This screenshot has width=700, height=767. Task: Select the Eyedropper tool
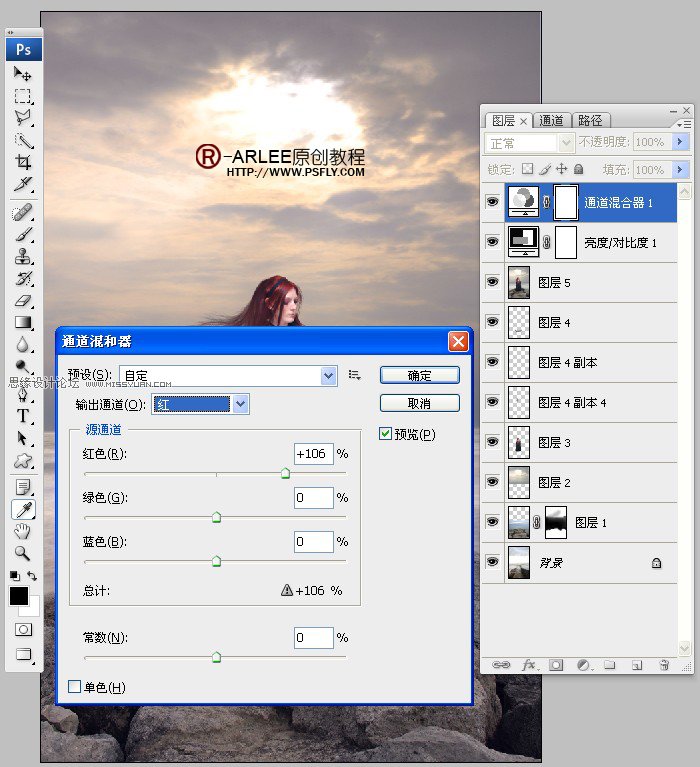[23, 509]
